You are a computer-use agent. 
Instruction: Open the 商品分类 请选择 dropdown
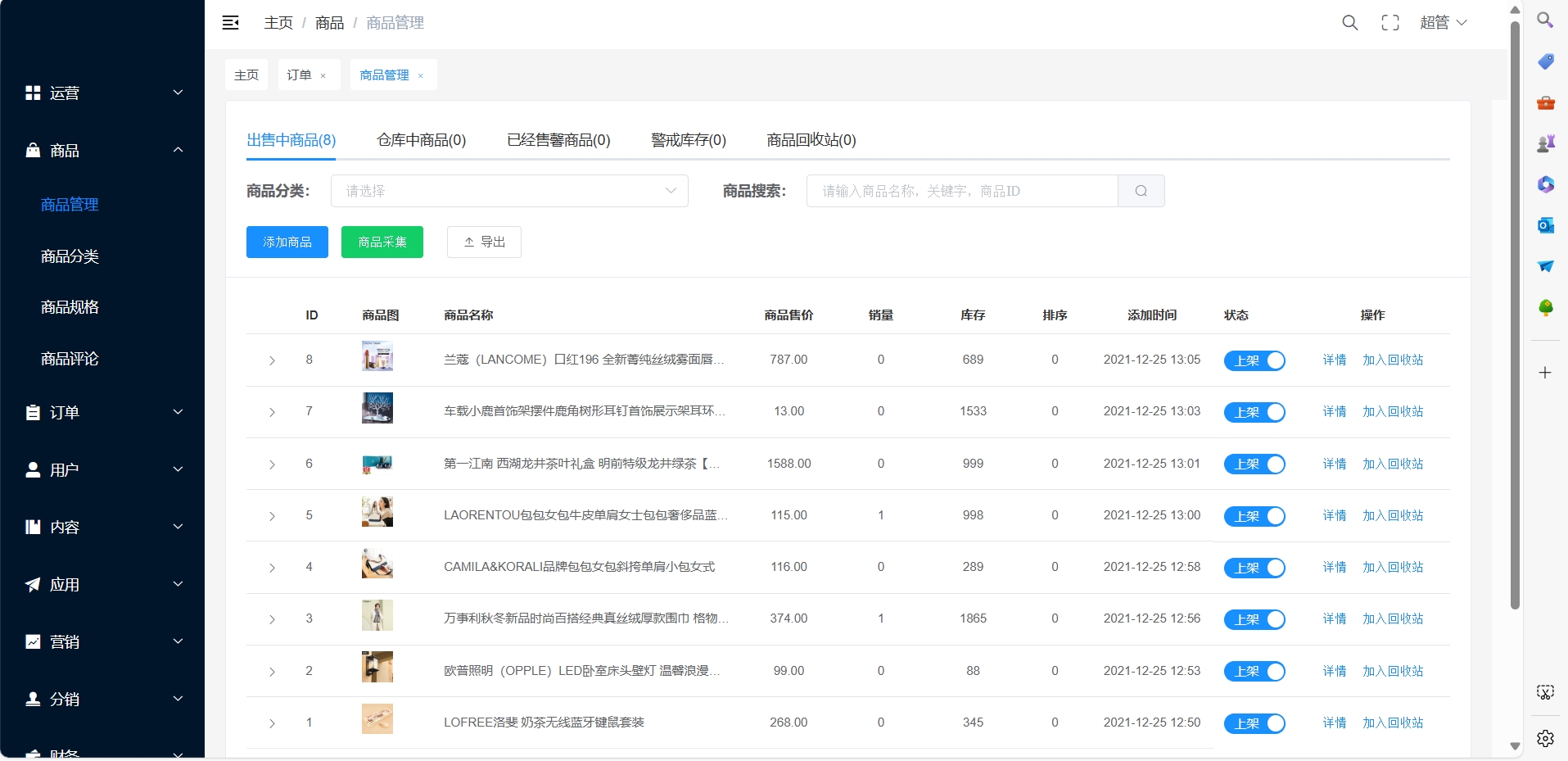point(509,191)
